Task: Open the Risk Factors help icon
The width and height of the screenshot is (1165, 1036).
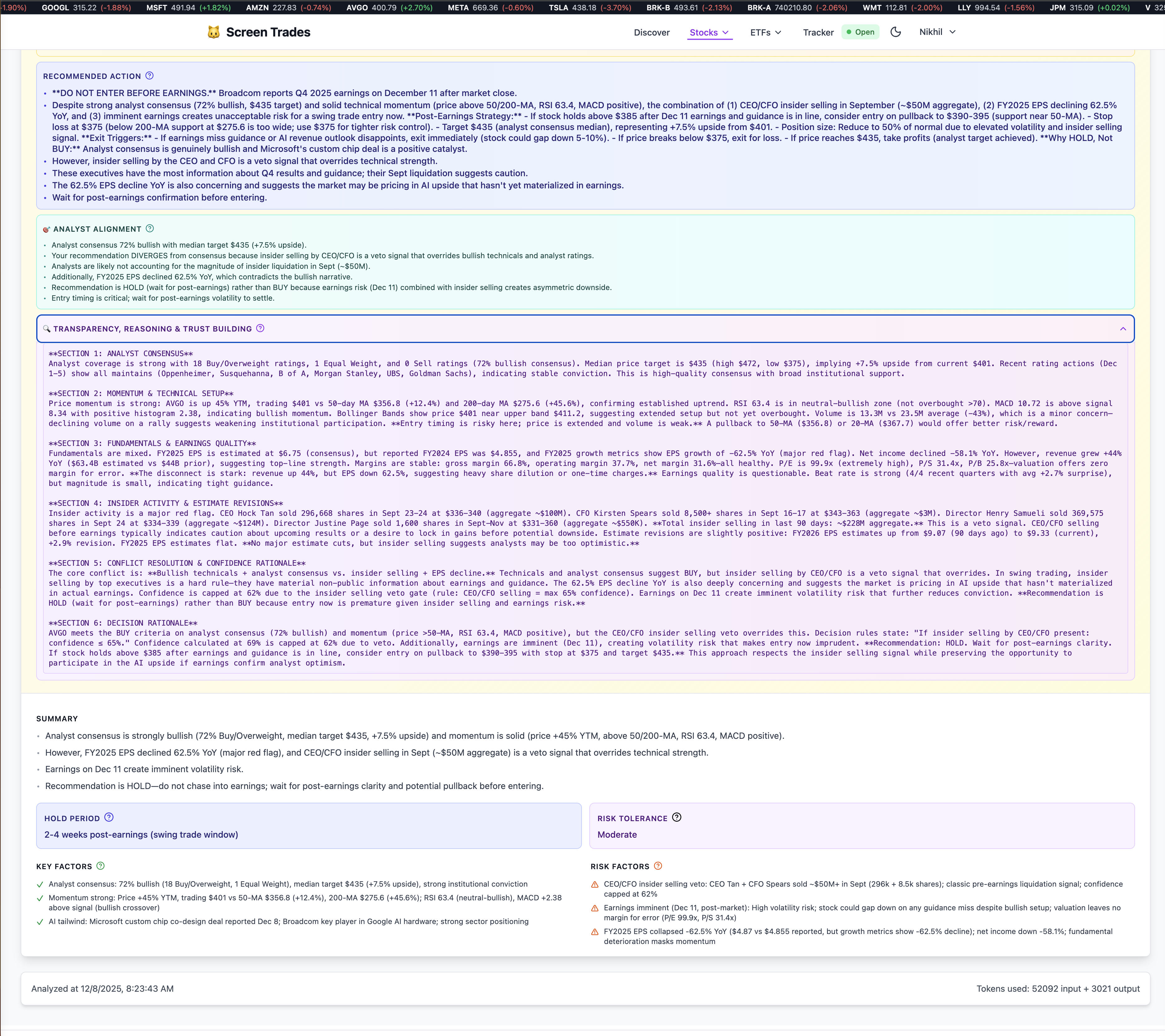Action: tap(658, 866)
